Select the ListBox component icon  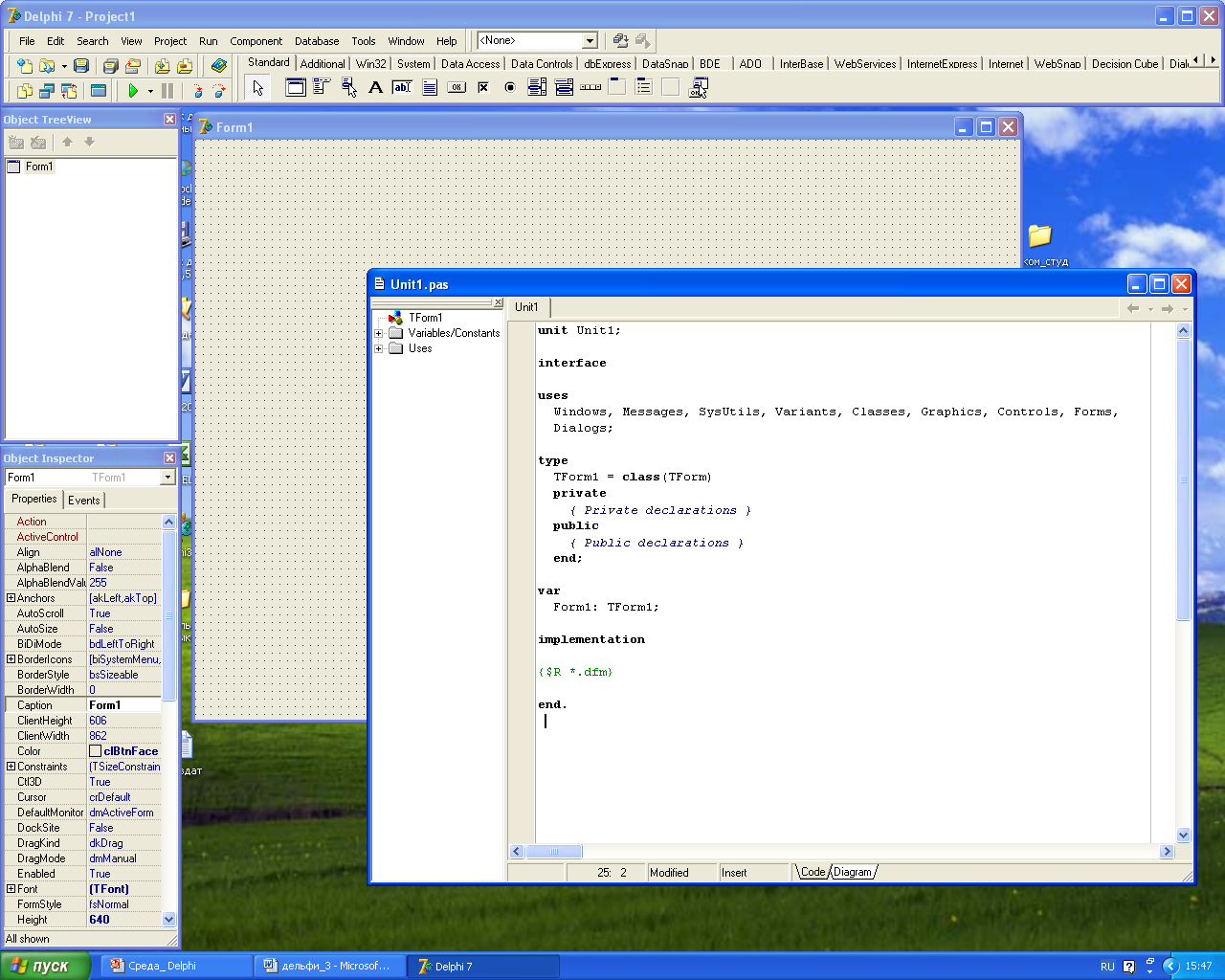coord(537,87)
